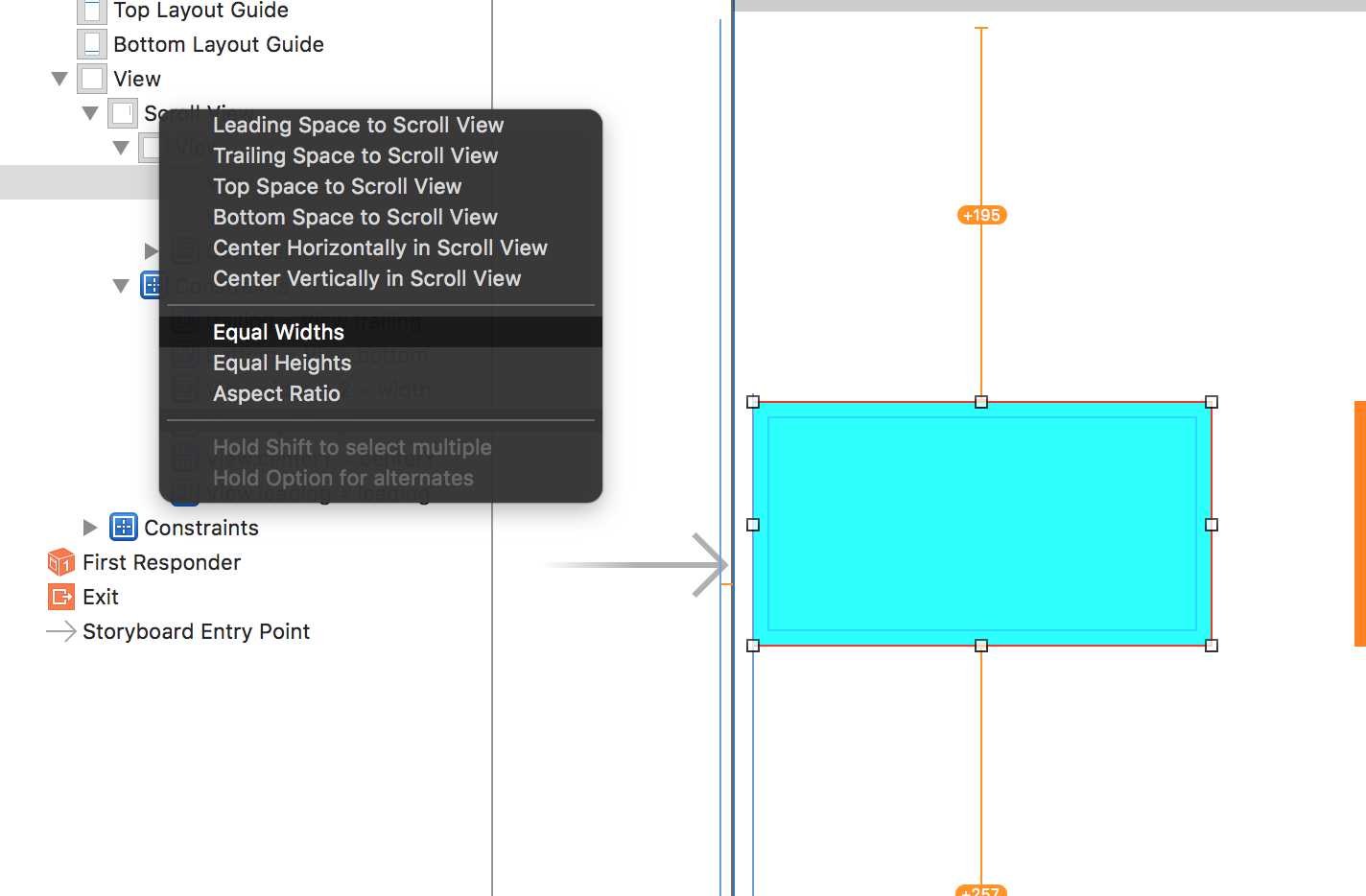The height and width of the screenshot is (896, 1366).
Task: Click the First Responder cube icon
Action: click(x=61, y=562)
